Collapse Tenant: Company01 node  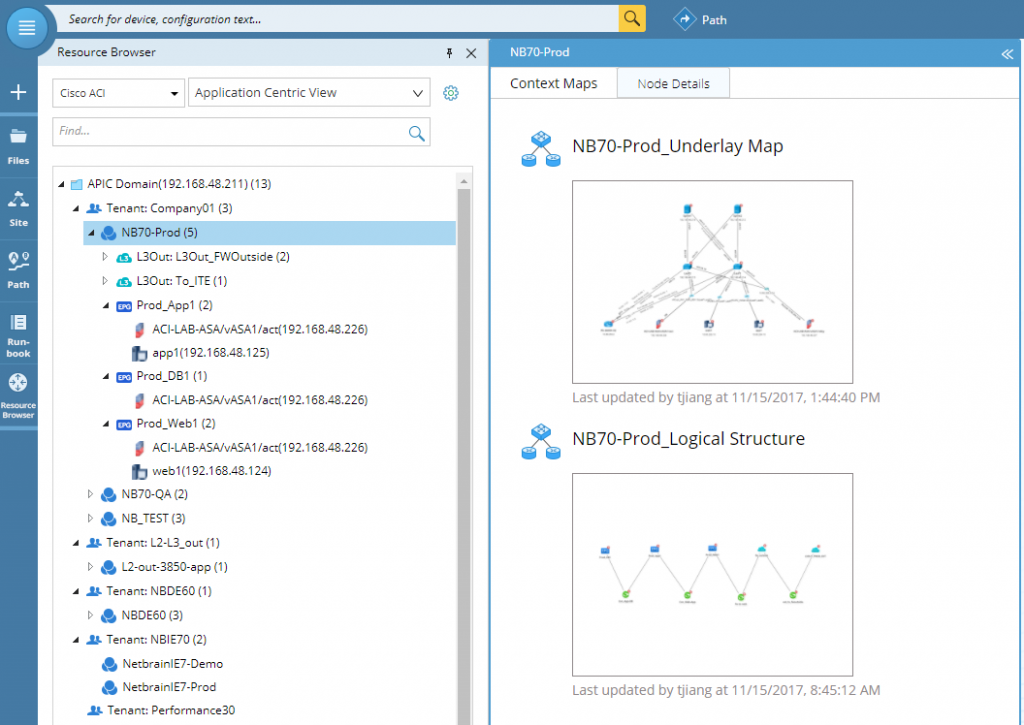pos(76,208)
